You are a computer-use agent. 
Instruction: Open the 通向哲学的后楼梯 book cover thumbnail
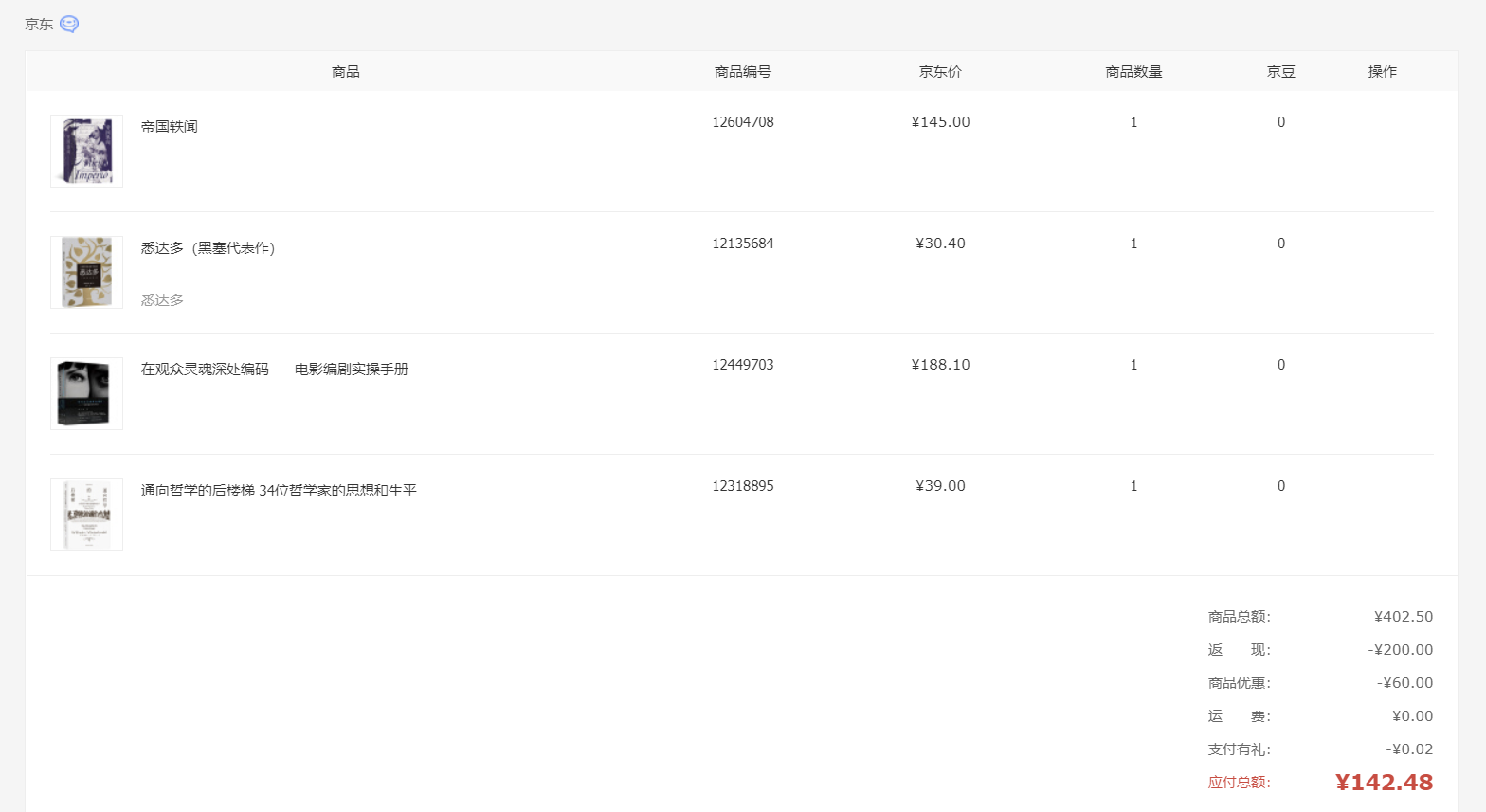[x=86, y=515]
